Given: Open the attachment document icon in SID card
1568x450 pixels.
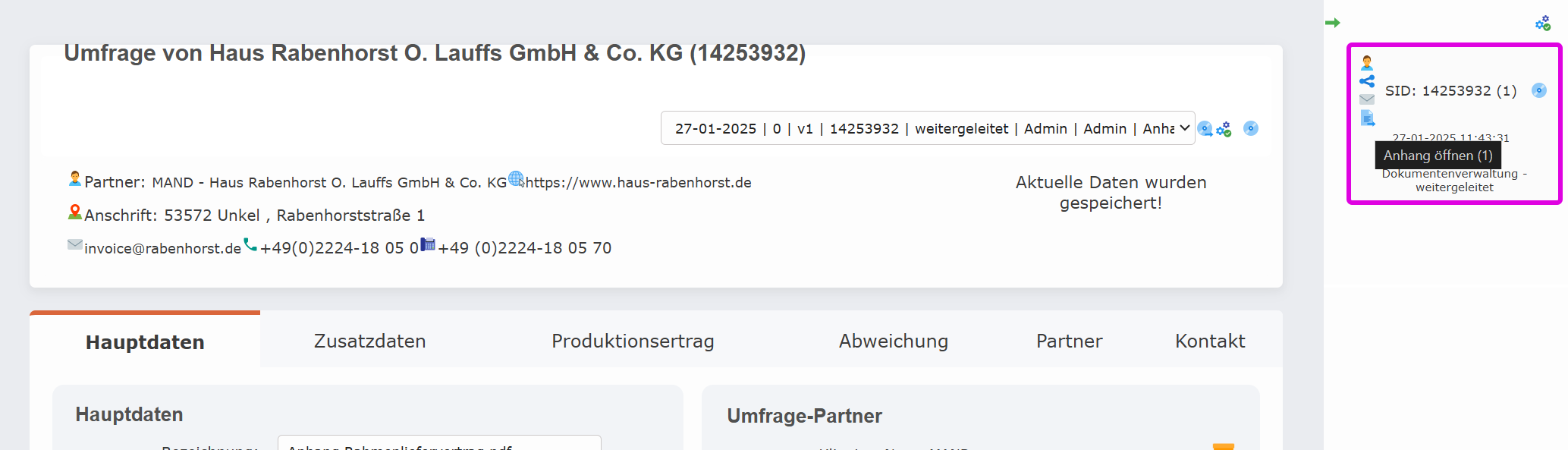Looking at the screenshot, I should [x=1367, y=118].
